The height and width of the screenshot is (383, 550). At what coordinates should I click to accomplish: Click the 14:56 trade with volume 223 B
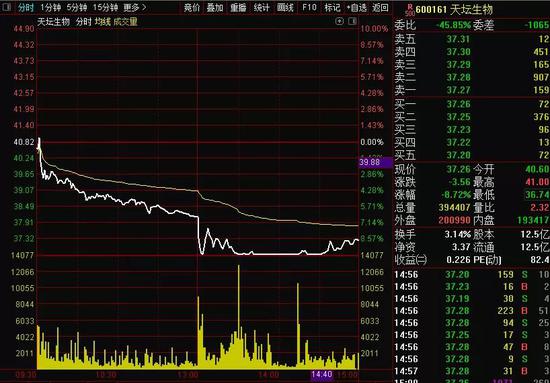[471, 311]
